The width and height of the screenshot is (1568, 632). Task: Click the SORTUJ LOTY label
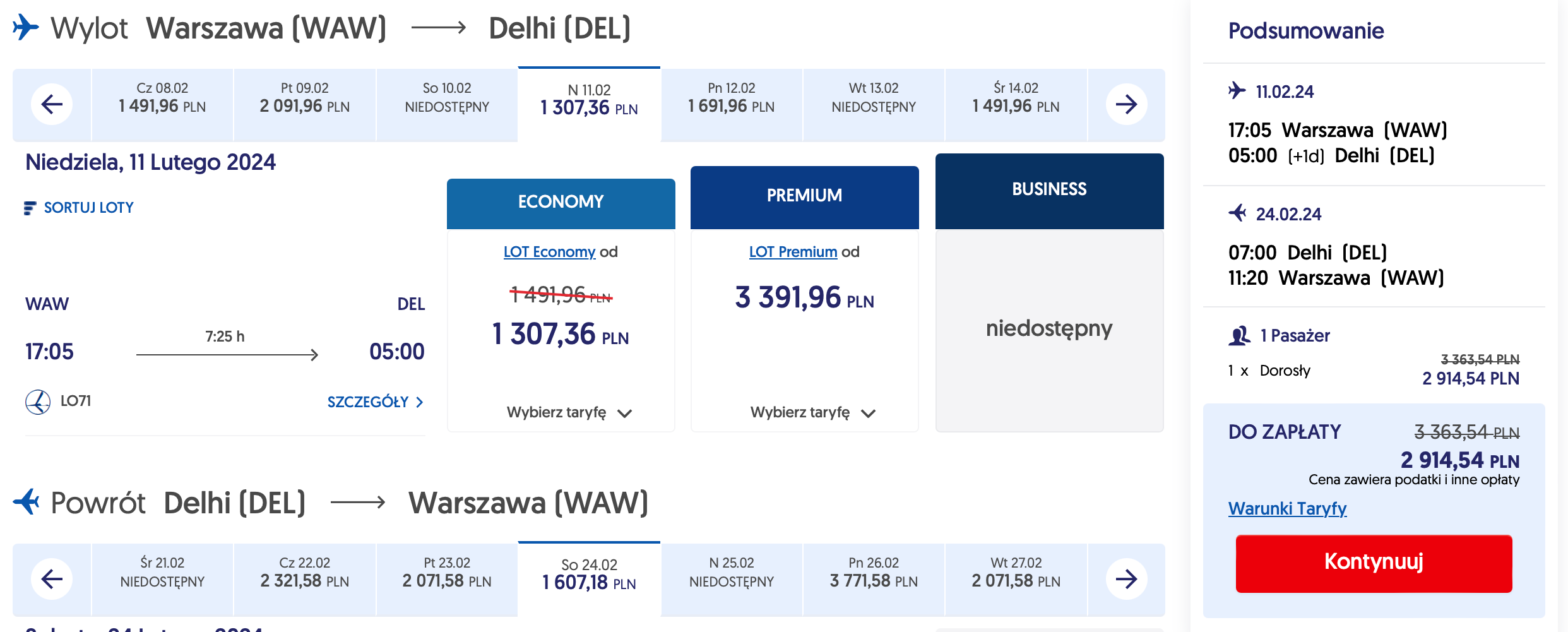tap(88, 208)
